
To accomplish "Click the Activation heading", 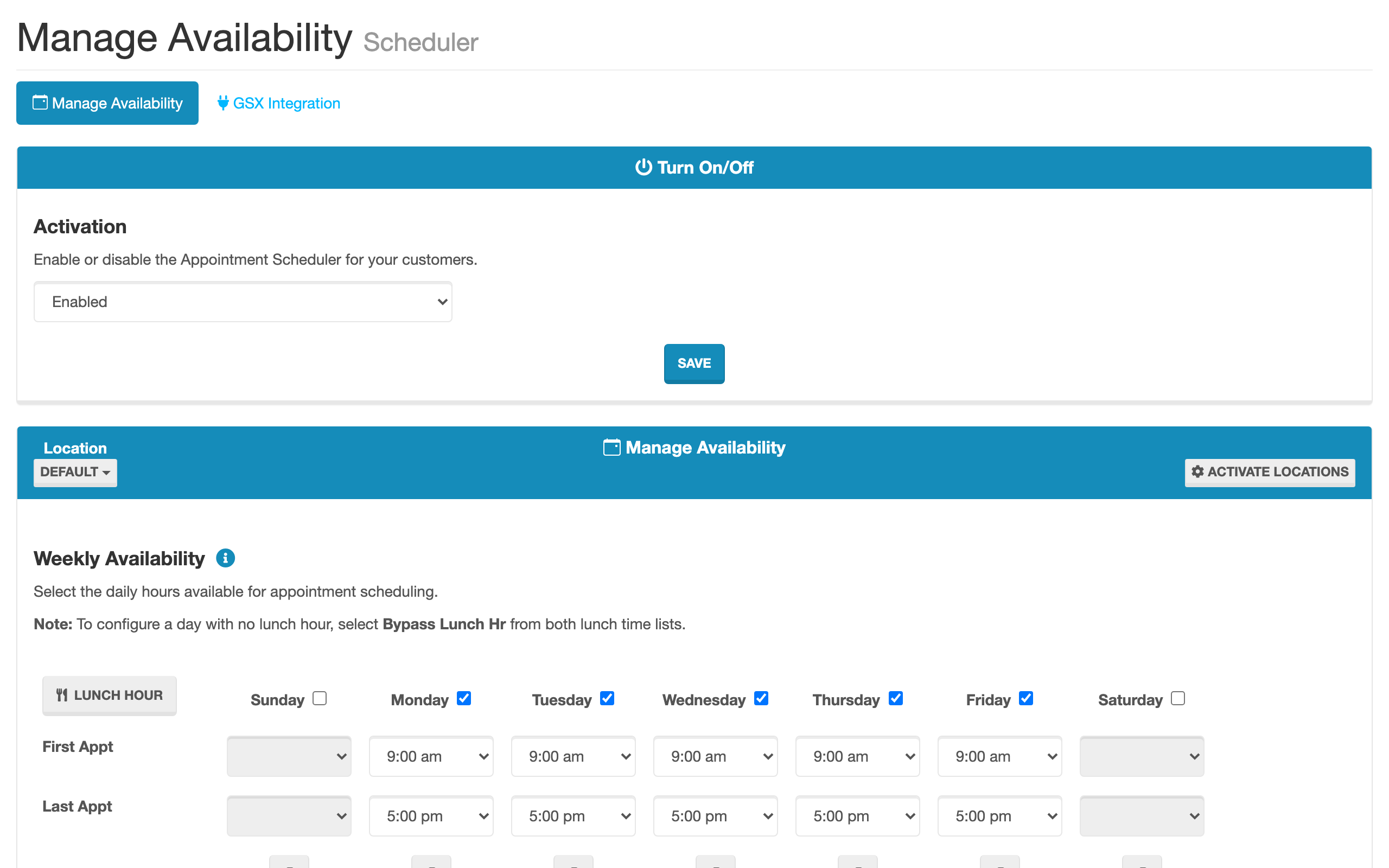I will (80, 226).
